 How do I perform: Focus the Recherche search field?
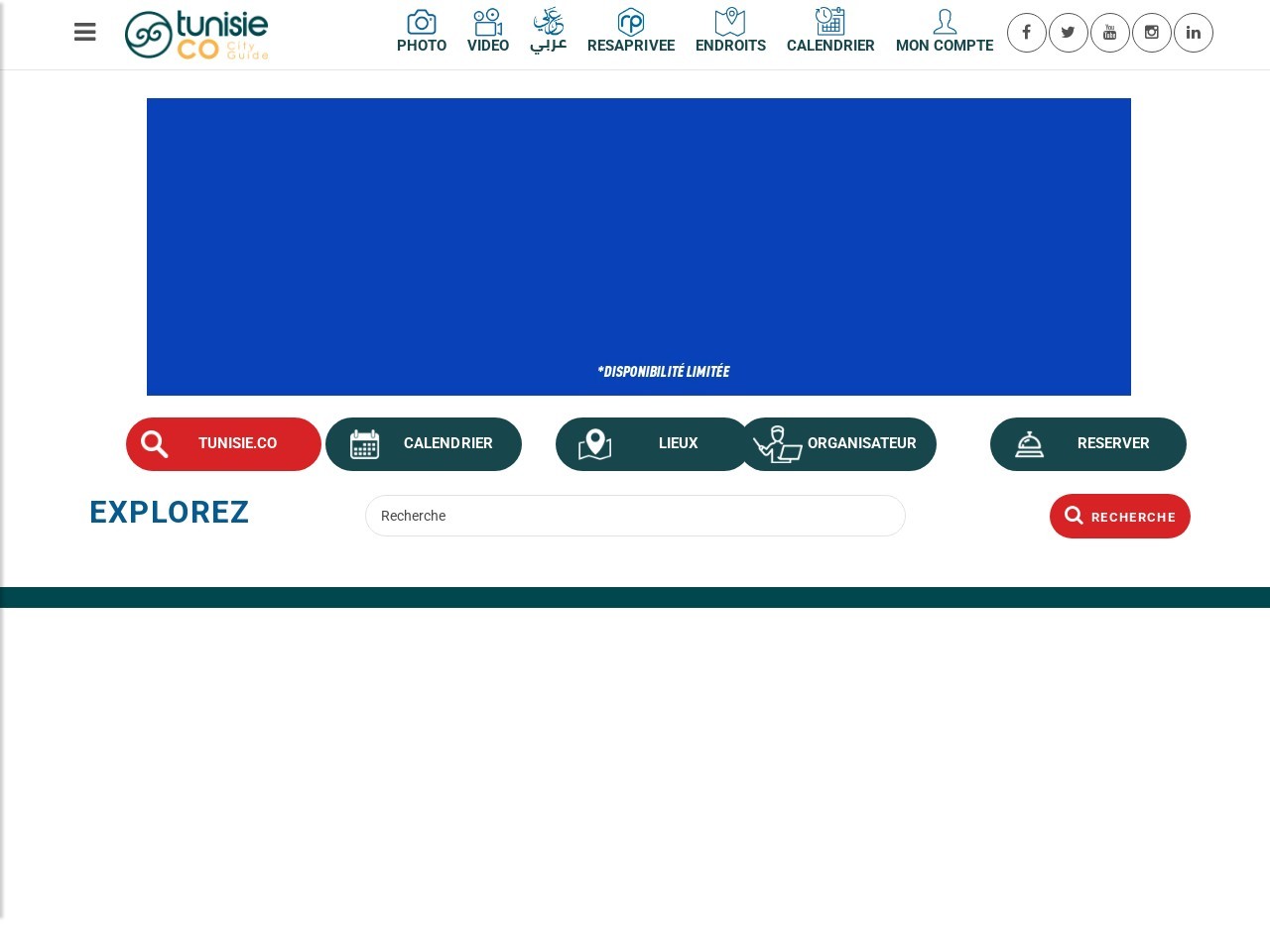tap(635, 516)
